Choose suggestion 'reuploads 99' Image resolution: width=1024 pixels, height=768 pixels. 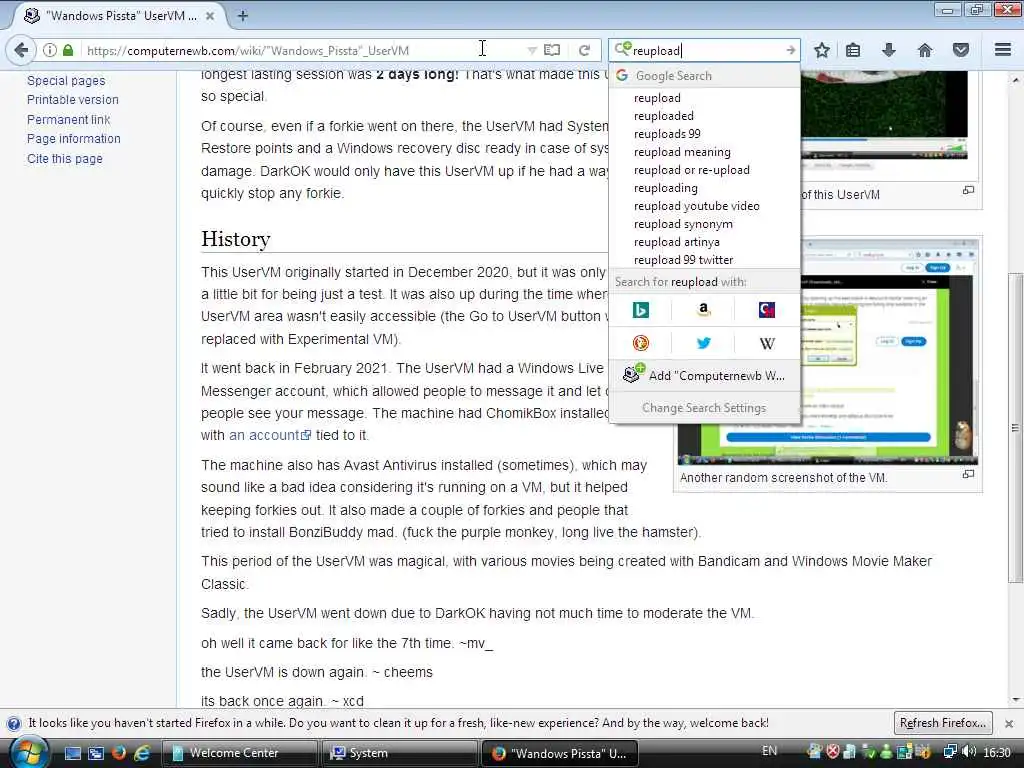coord(667,134)
